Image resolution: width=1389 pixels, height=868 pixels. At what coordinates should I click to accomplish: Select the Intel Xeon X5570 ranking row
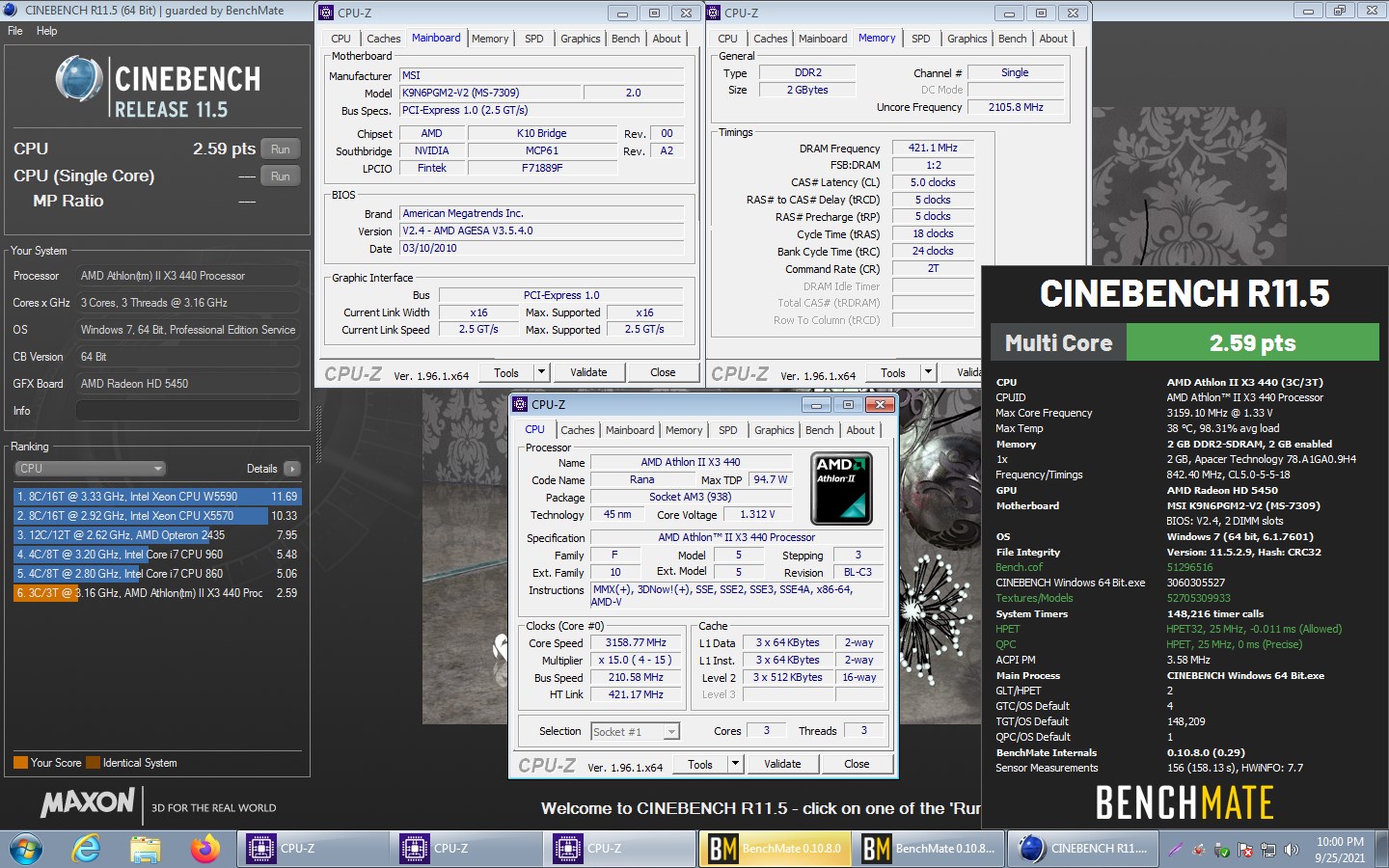coord(157,516)
